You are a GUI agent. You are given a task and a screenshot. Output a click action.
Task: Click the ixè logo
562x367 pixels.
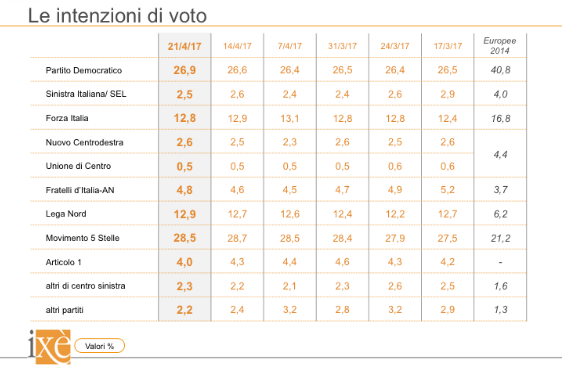pos(49,347)
